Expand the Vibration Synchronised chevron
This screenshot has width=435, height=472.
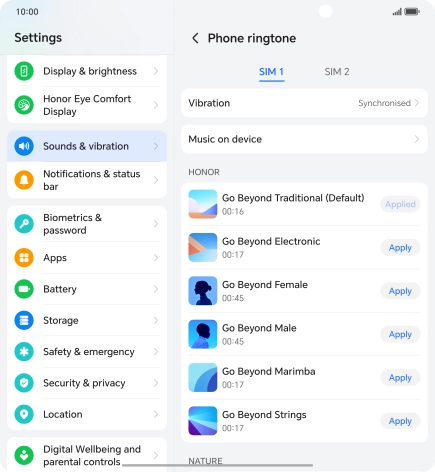tap(417, 103)
